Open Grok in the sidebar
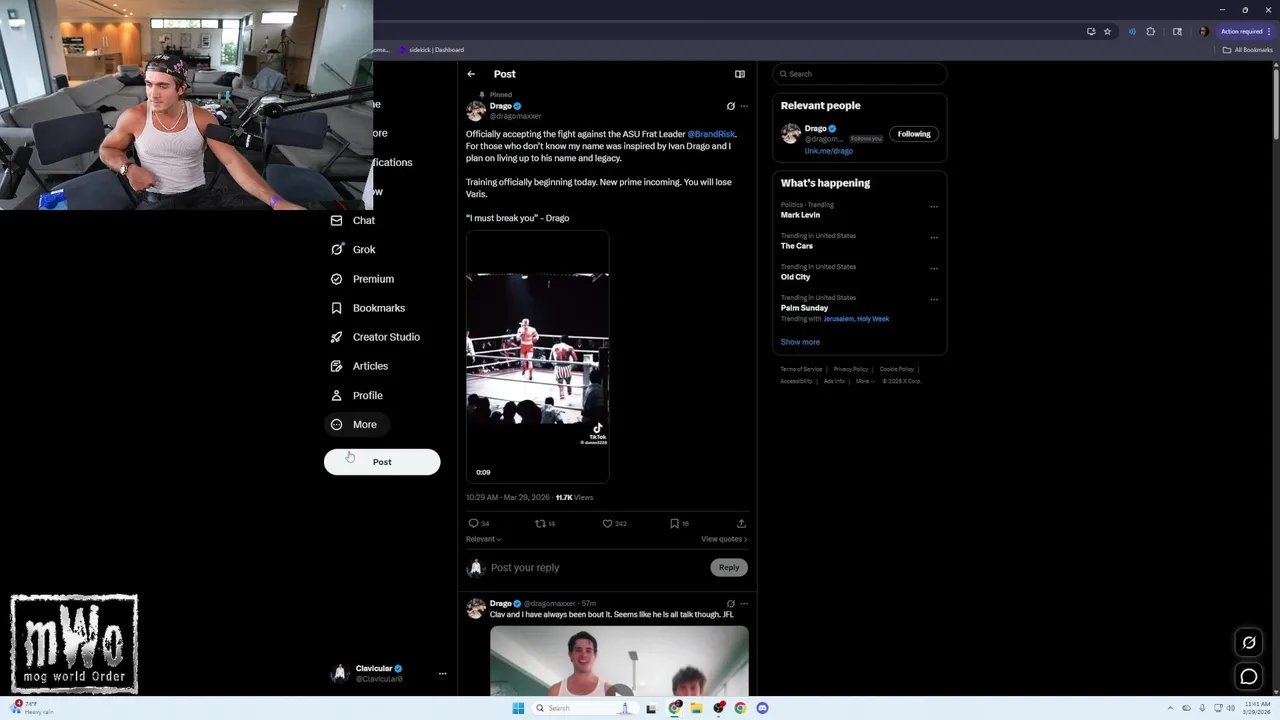 (x=353, y=249)
